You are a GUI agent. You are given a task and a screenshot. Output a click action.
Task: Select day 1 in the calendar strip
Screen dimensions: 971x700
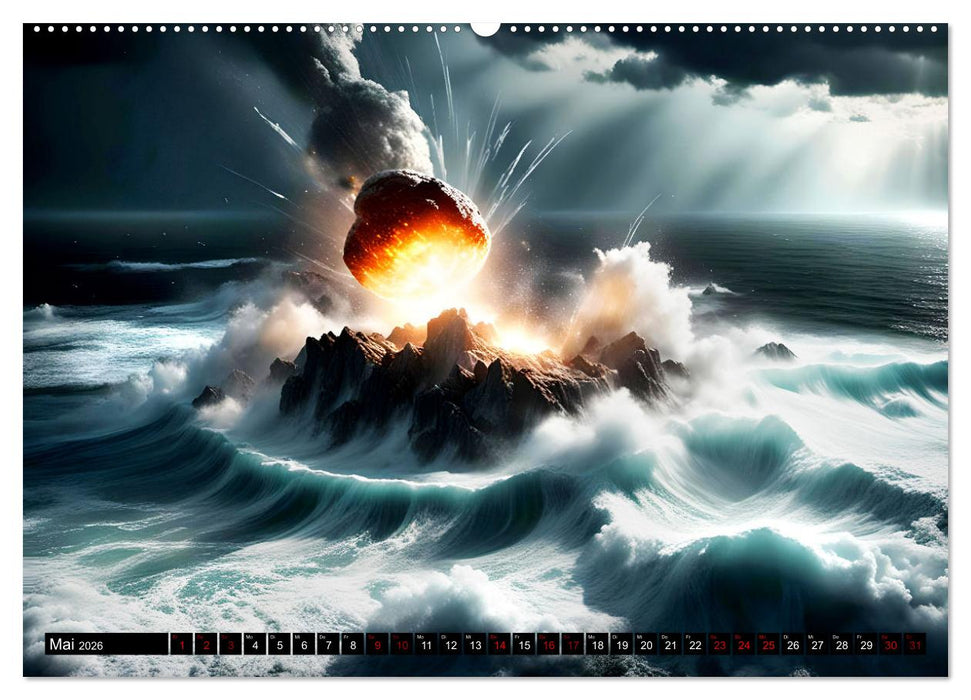coord(182,645)
